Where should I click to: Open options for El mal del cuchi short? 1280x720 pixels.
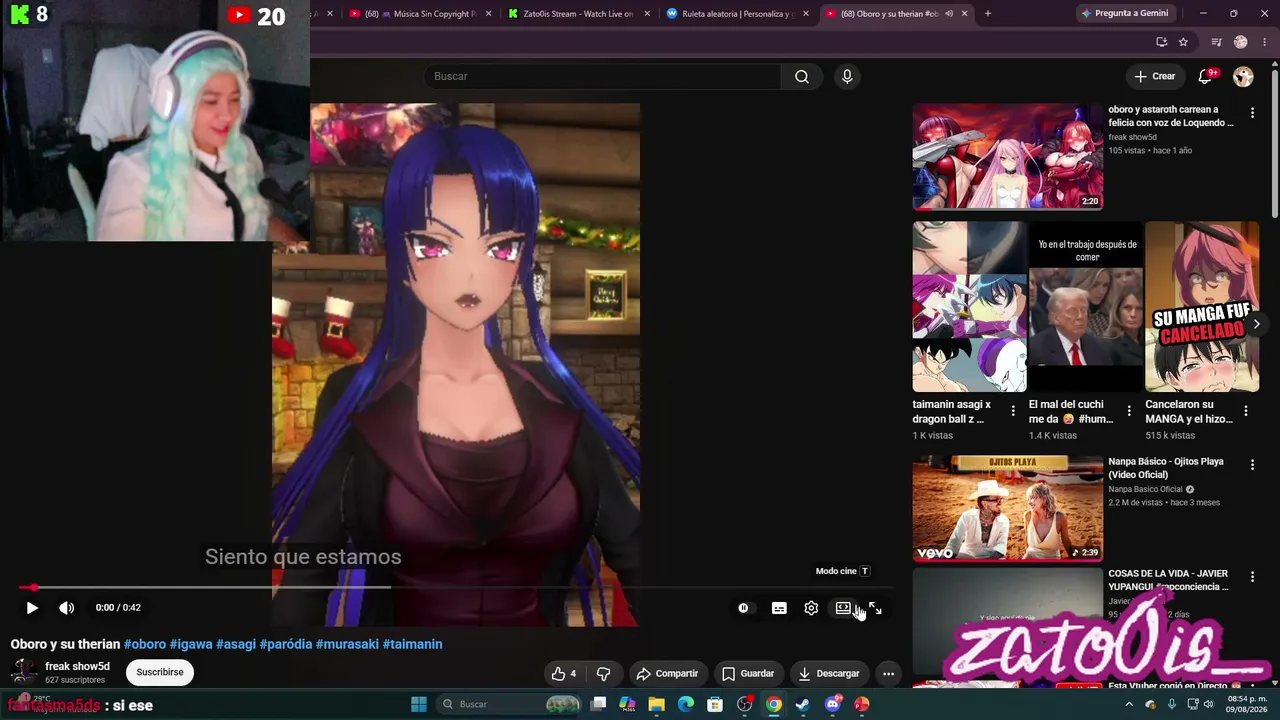1129,411
